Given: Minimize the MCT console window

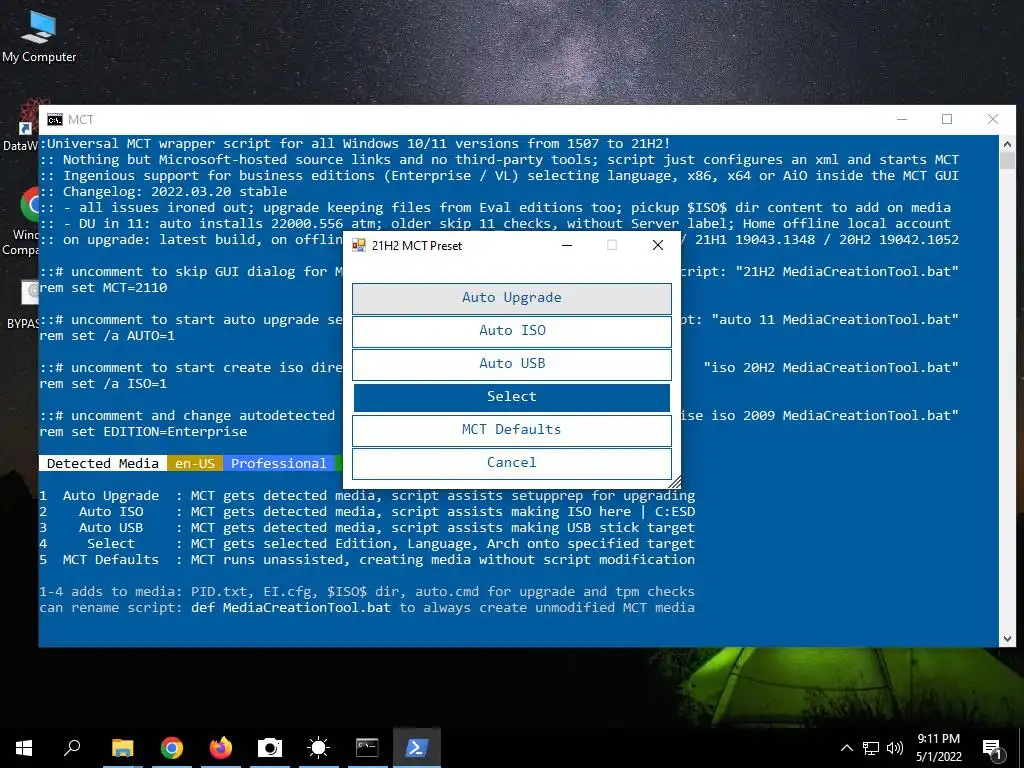Looking at the screenshot, I should click(x=902, y=119).
